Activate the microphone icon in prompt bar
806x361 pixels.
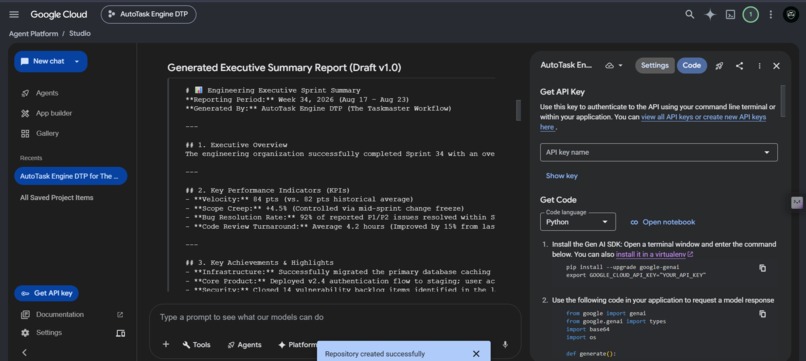coord(505,345)
